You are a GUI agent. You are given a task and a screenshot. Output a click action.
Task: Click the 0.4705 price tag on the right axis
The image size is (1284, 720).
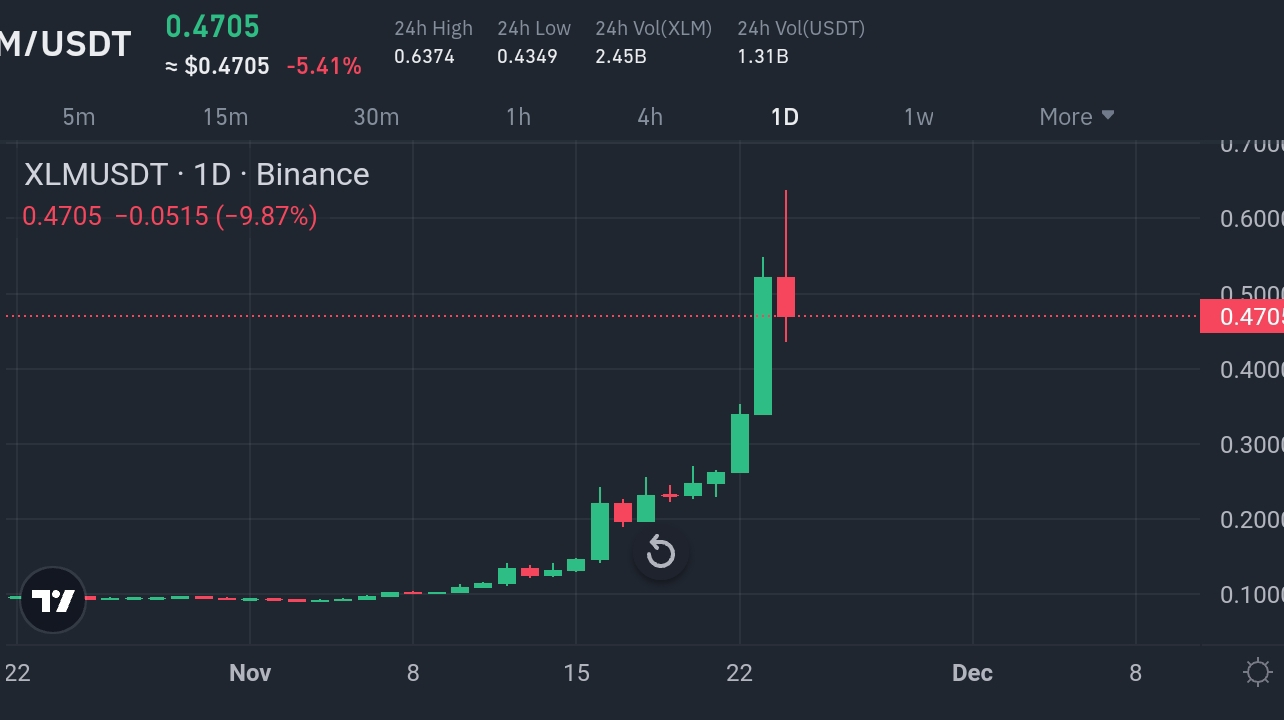[x=1245, y=315]
